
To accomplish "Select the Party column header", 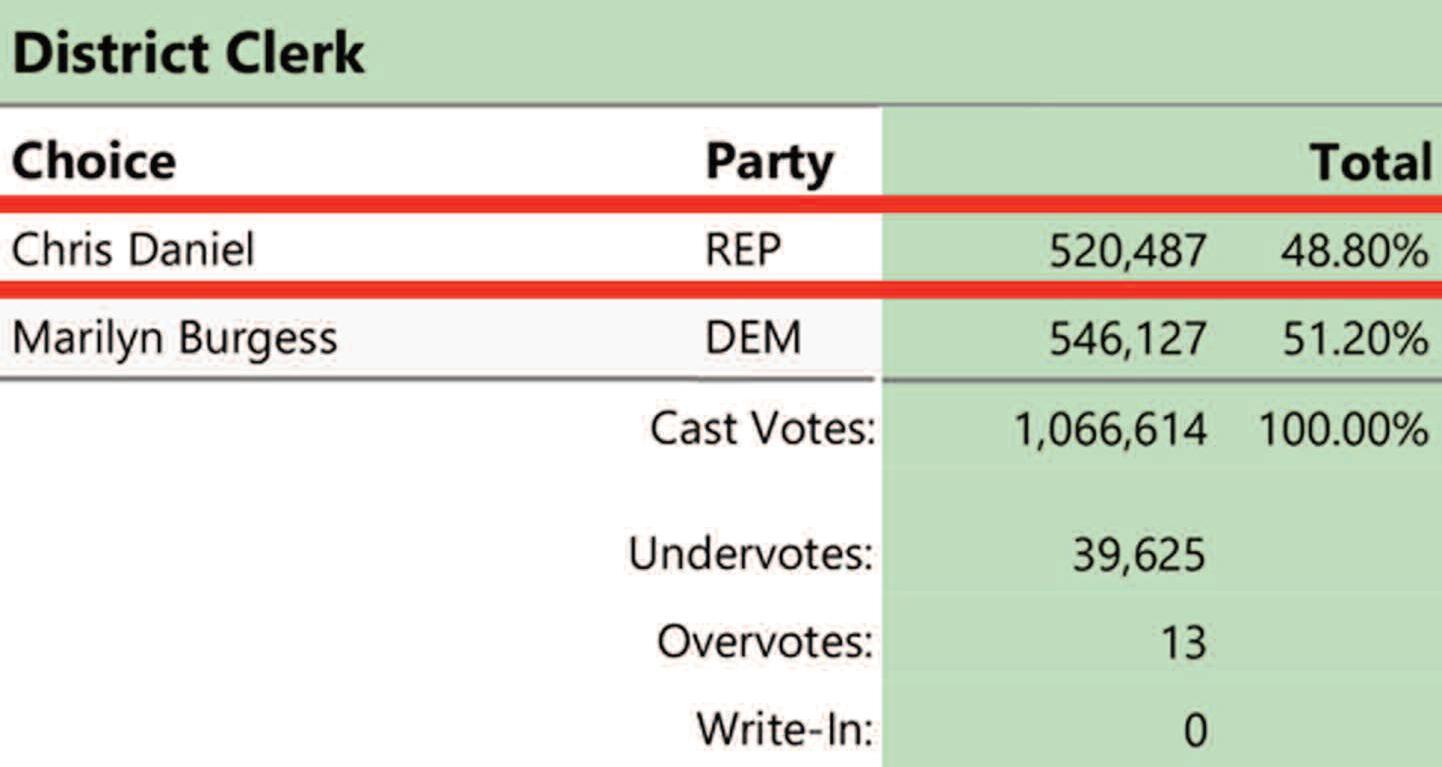I will coord(769,163).
